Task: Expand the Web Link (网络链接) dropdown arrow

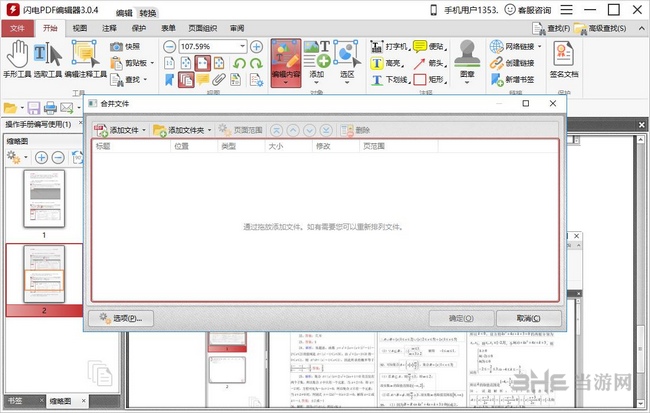Action: tap(539, 46)
